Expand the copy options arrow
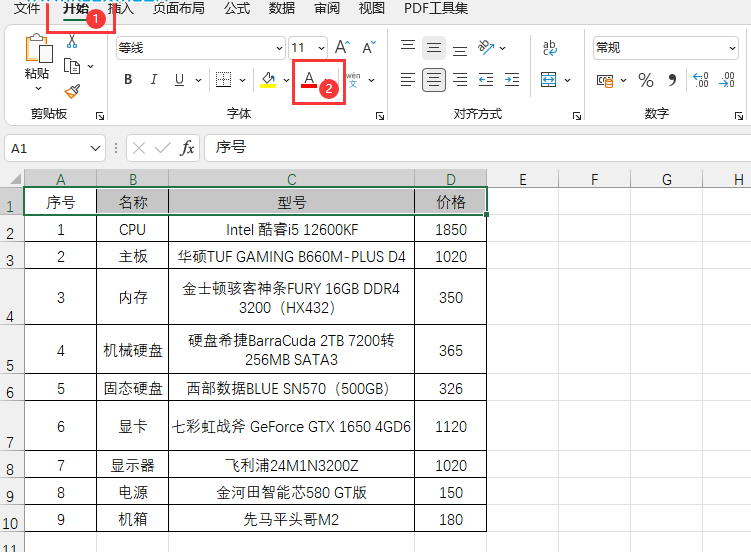This screenshot has width=751, height=552. point(91,66)
